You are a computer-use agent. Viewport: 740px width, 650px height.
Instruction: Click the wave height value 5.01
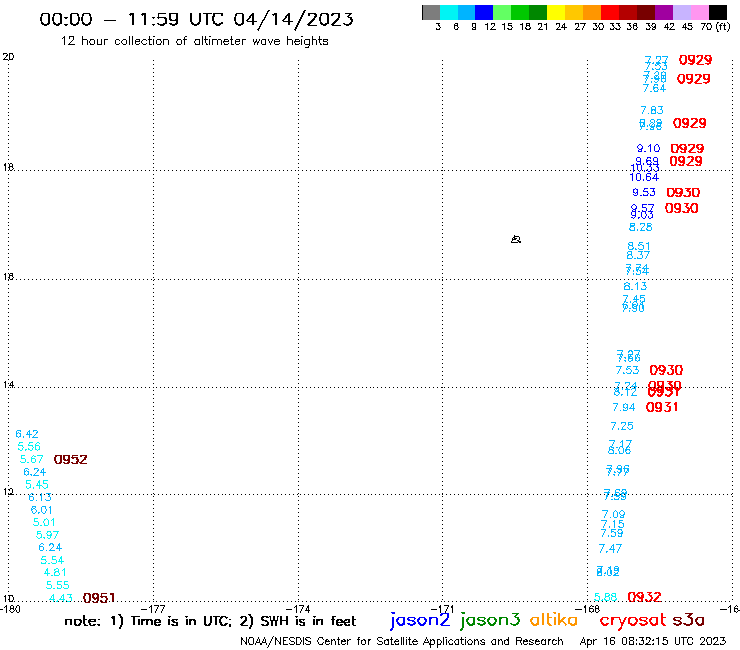coord(44,522)
